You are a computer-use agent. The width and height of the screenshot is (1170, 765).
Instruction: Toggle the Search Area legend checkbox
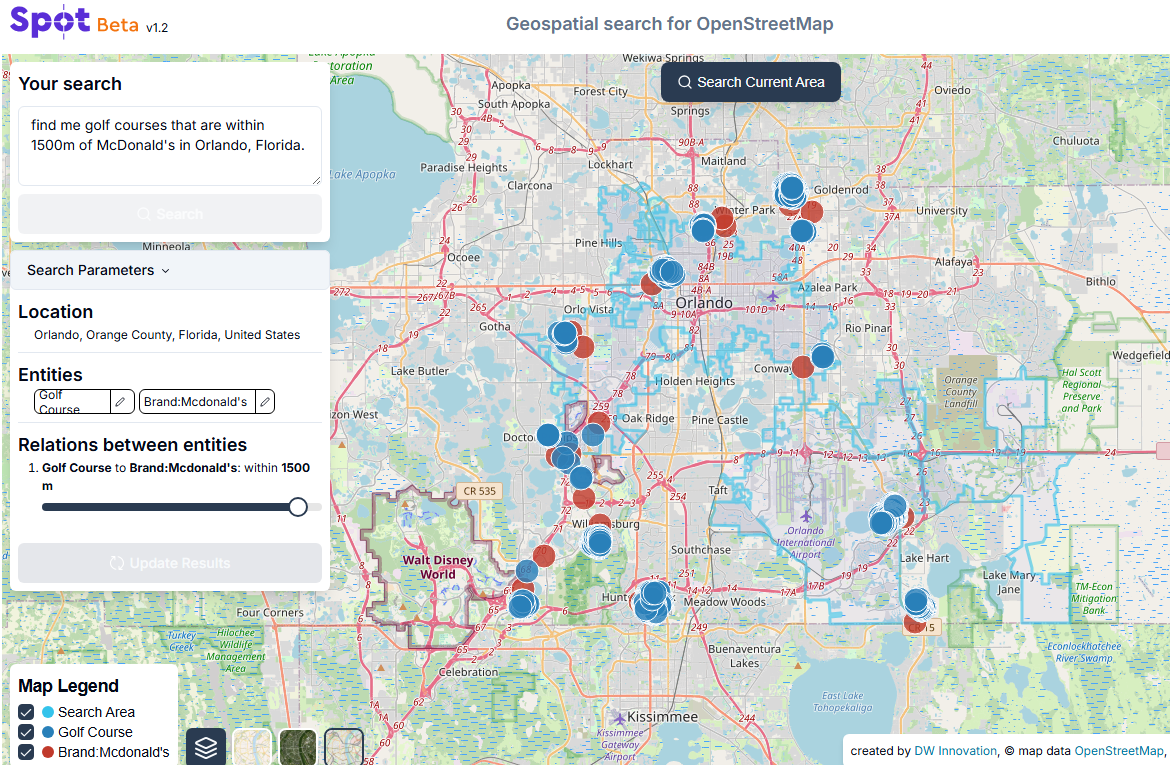[27, 712]
